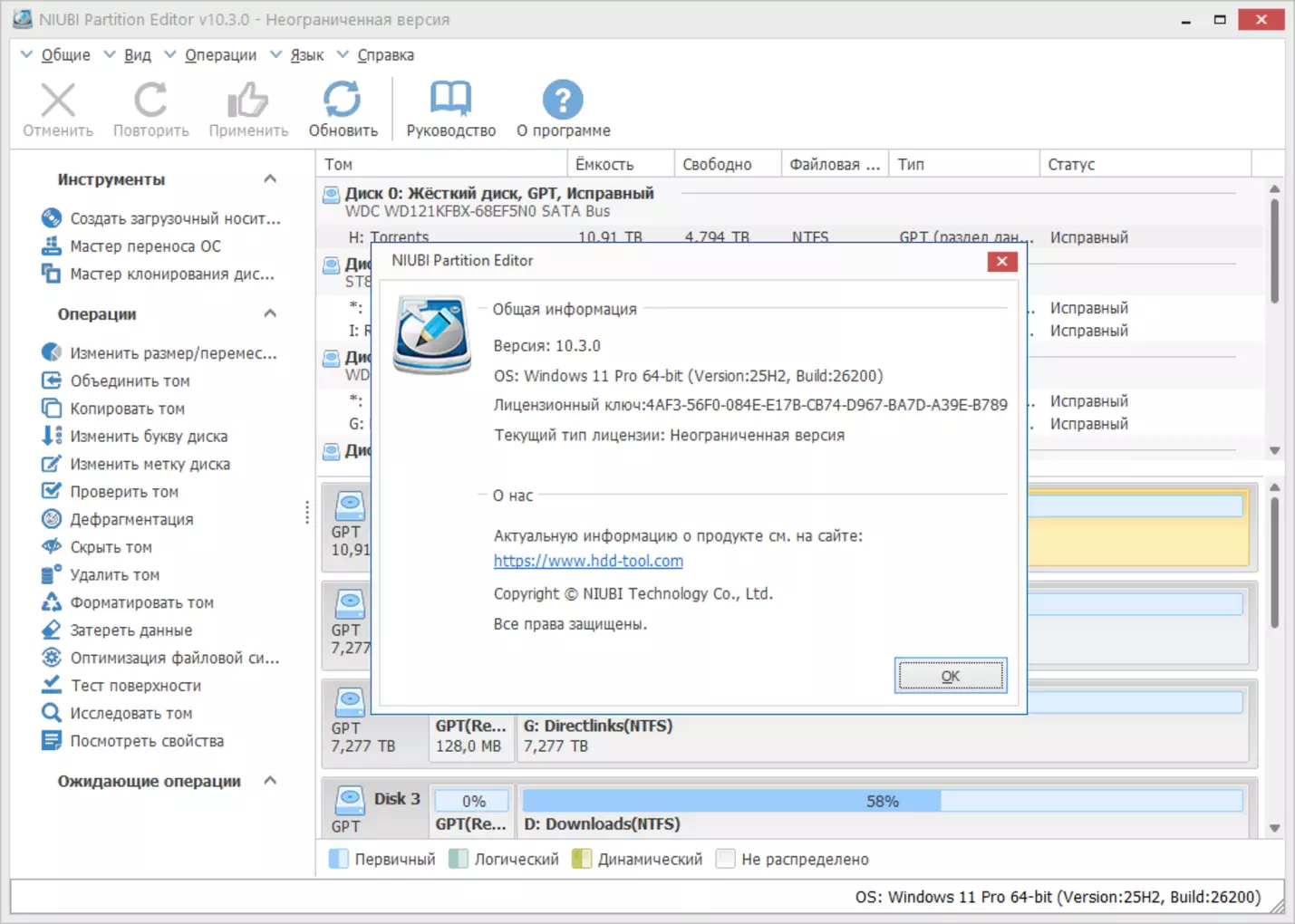1295x924 pixels.
Task: Collapse the Ожидающие операции section
Action: (x=270, y=781)
